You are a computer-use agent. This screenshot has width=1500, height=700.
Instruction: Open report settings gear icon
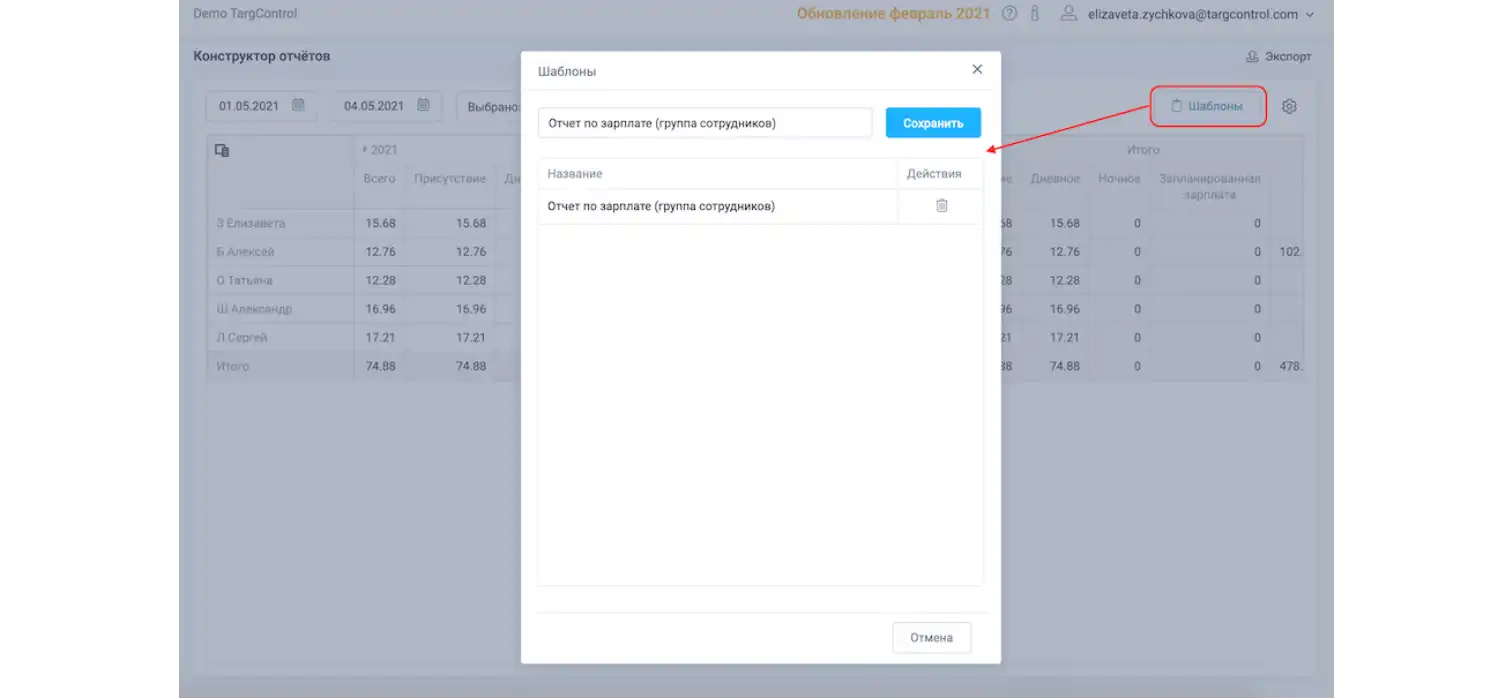1289,106
